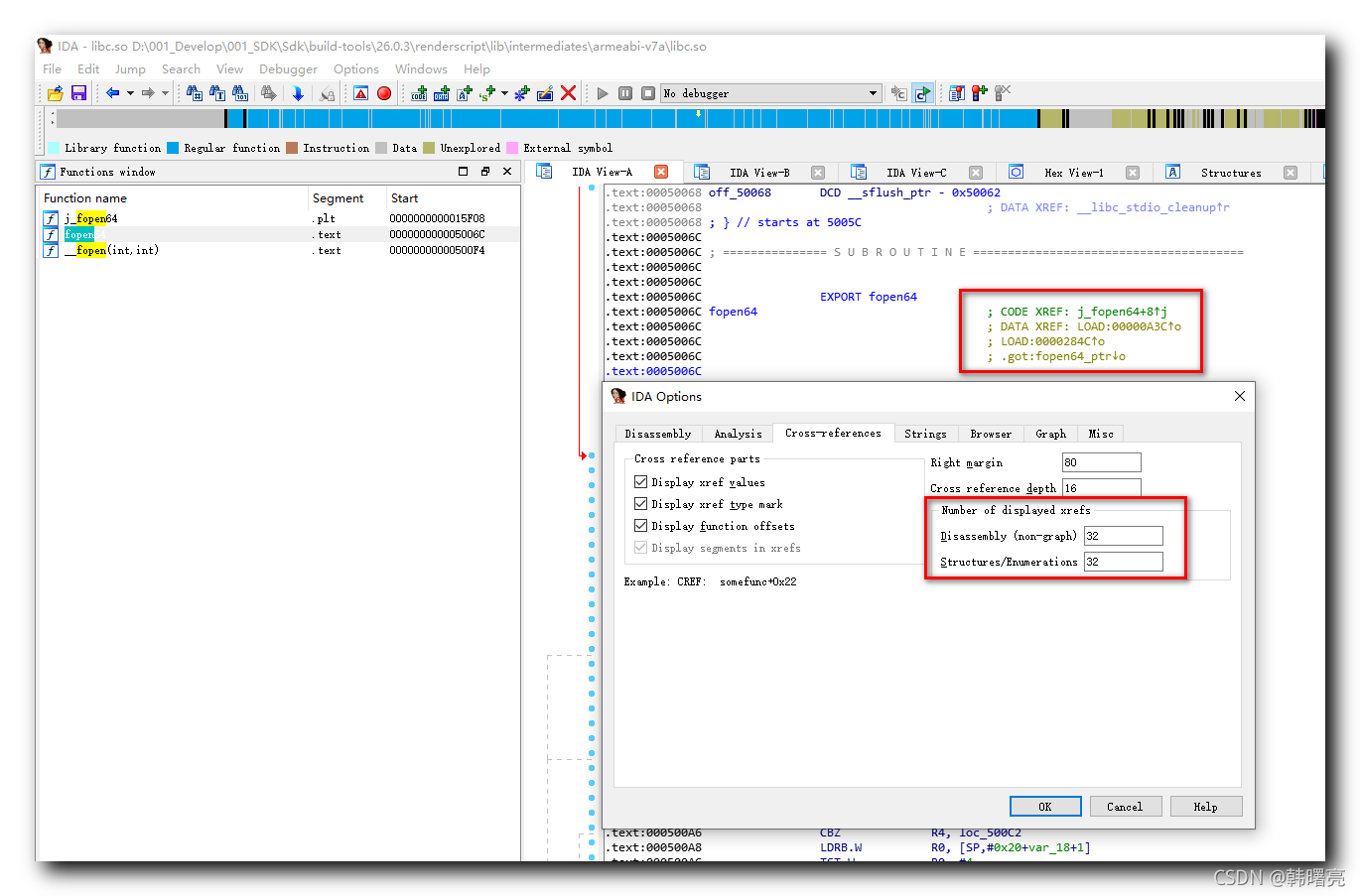Toggle Display xref type mark checkbox

[641, 504]
